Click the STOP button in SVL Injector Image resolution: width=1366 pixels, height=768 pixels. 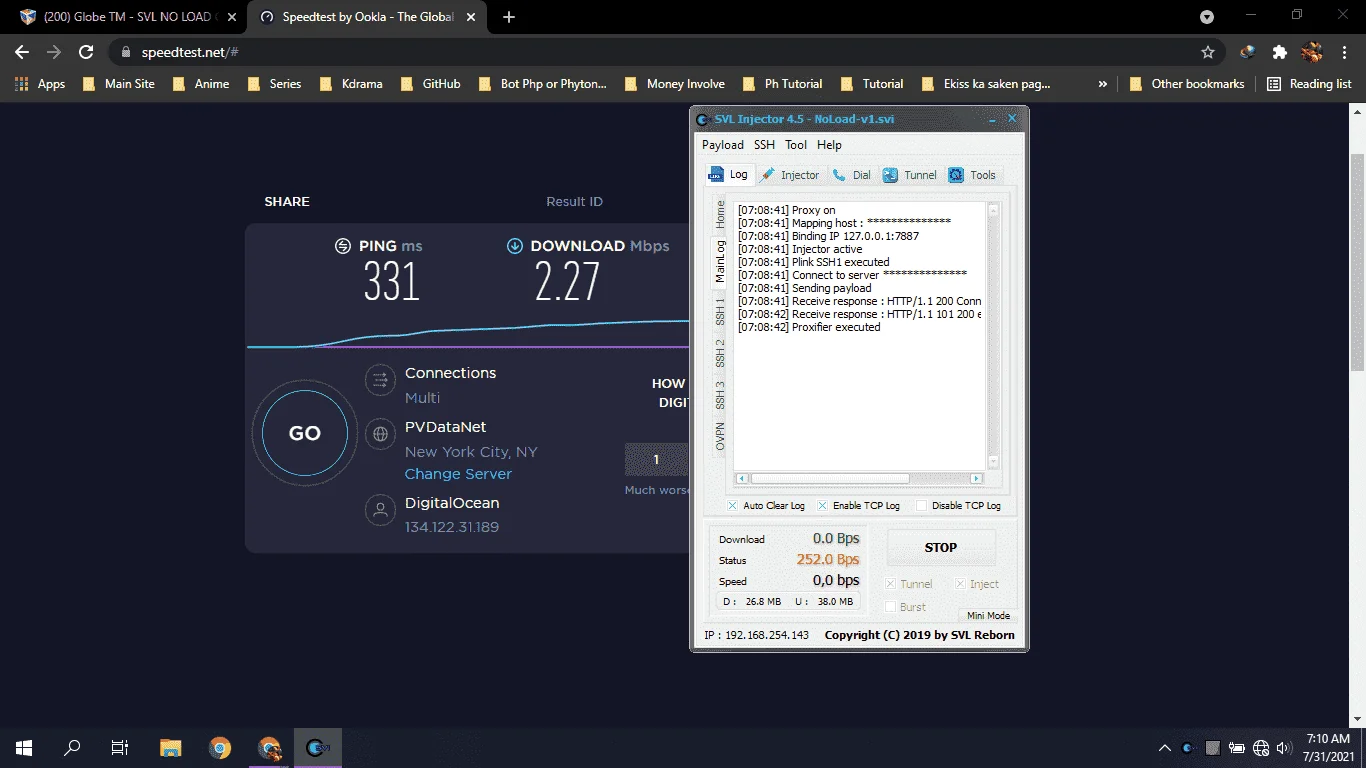[x=941, y=548]
